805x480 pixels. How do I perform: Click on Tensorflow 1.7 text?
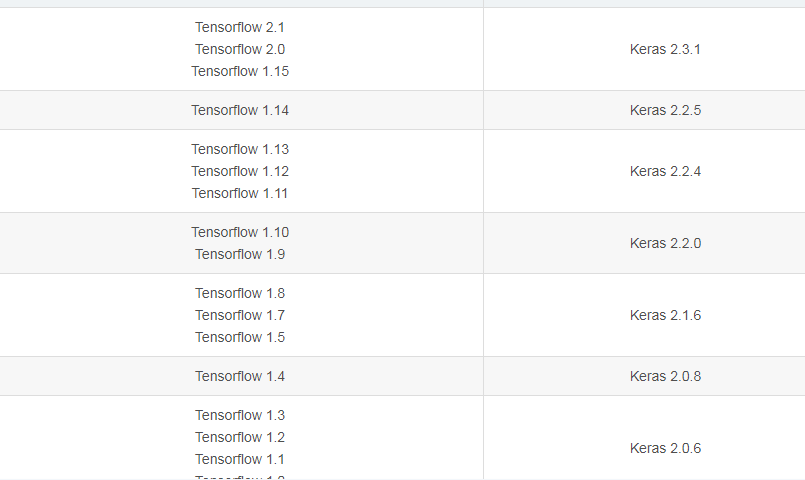pyautogui.click(x=240, y=316)
